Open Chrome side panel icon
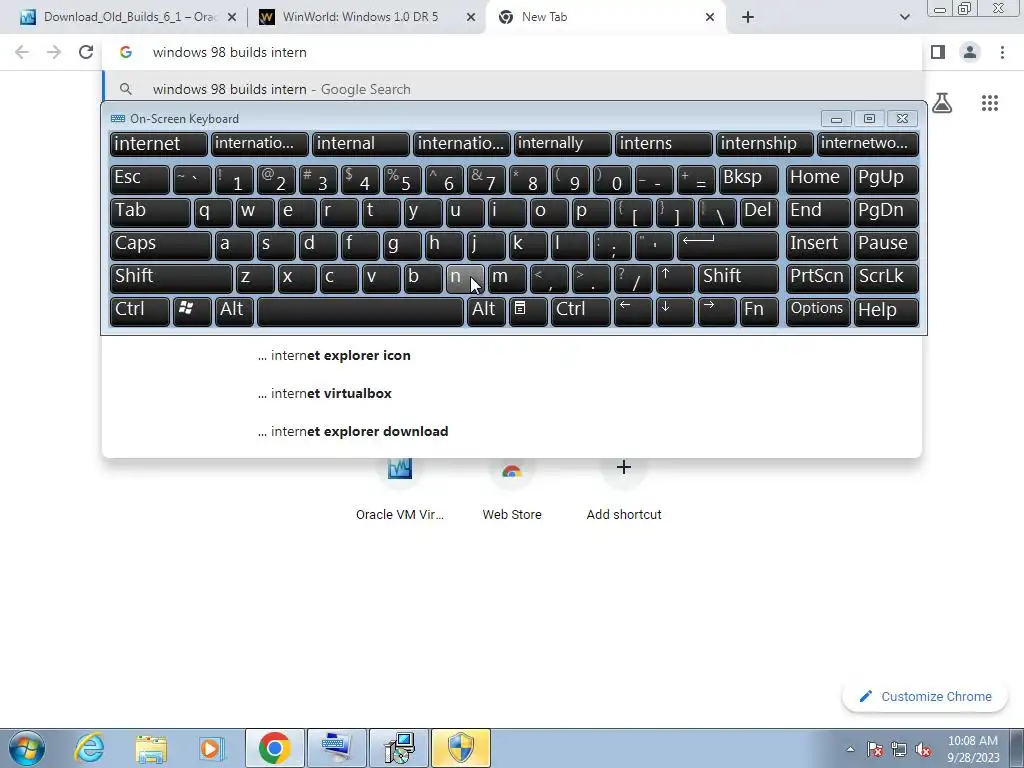 click(x=938, y=52)
